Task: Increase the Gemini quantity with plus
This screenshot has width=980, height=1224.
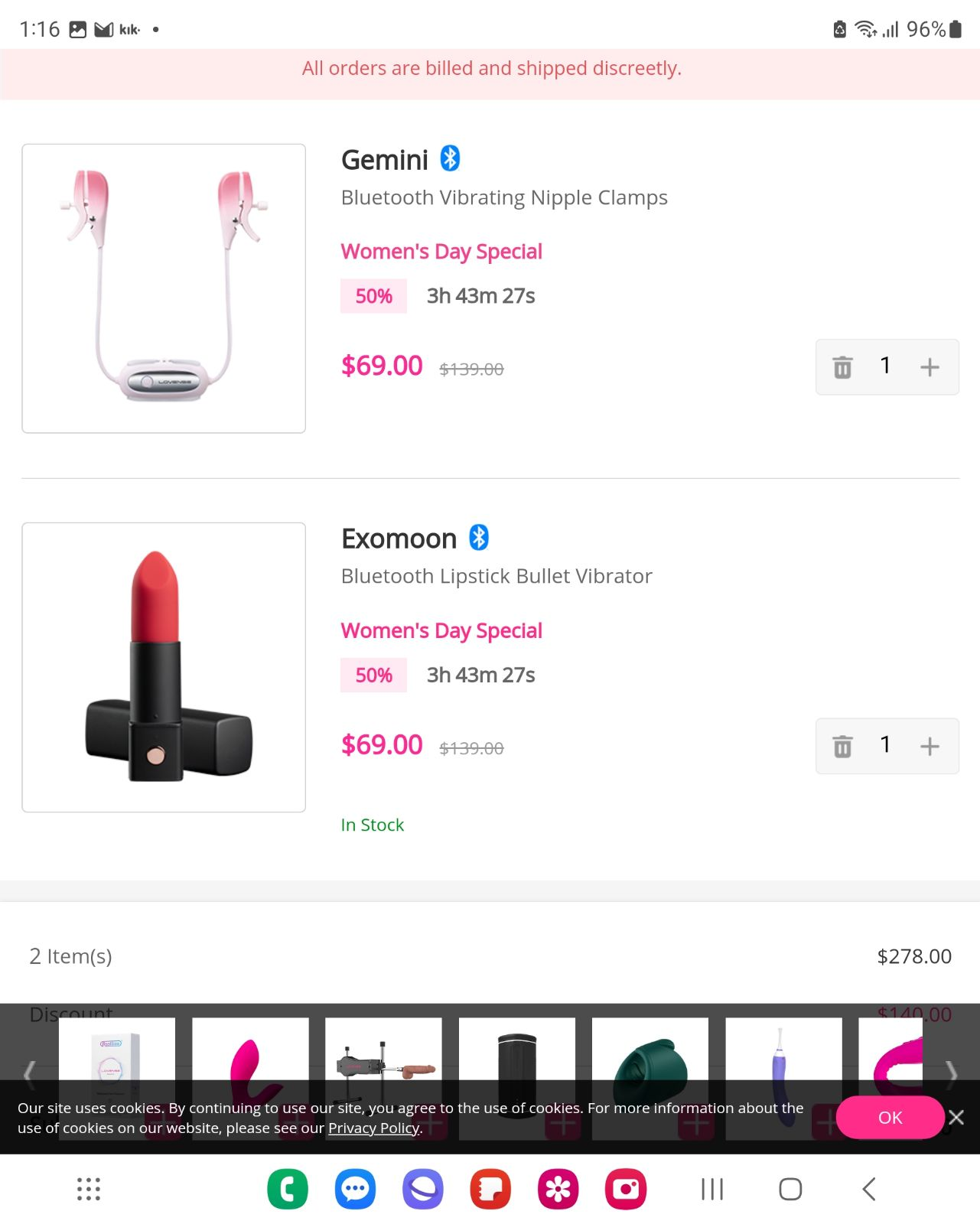Action: pos(930,367)
